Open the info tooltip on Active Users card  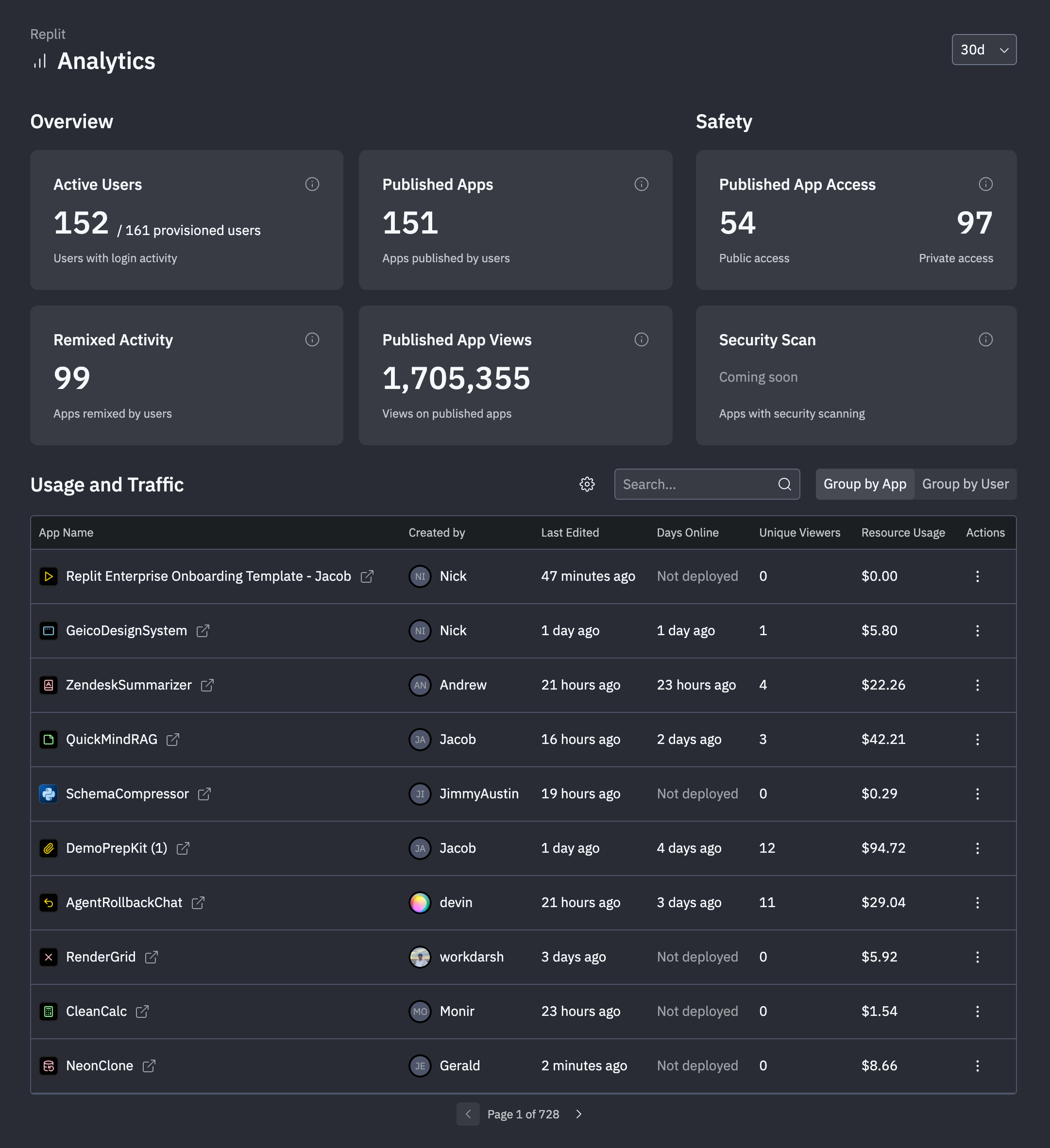311,184
